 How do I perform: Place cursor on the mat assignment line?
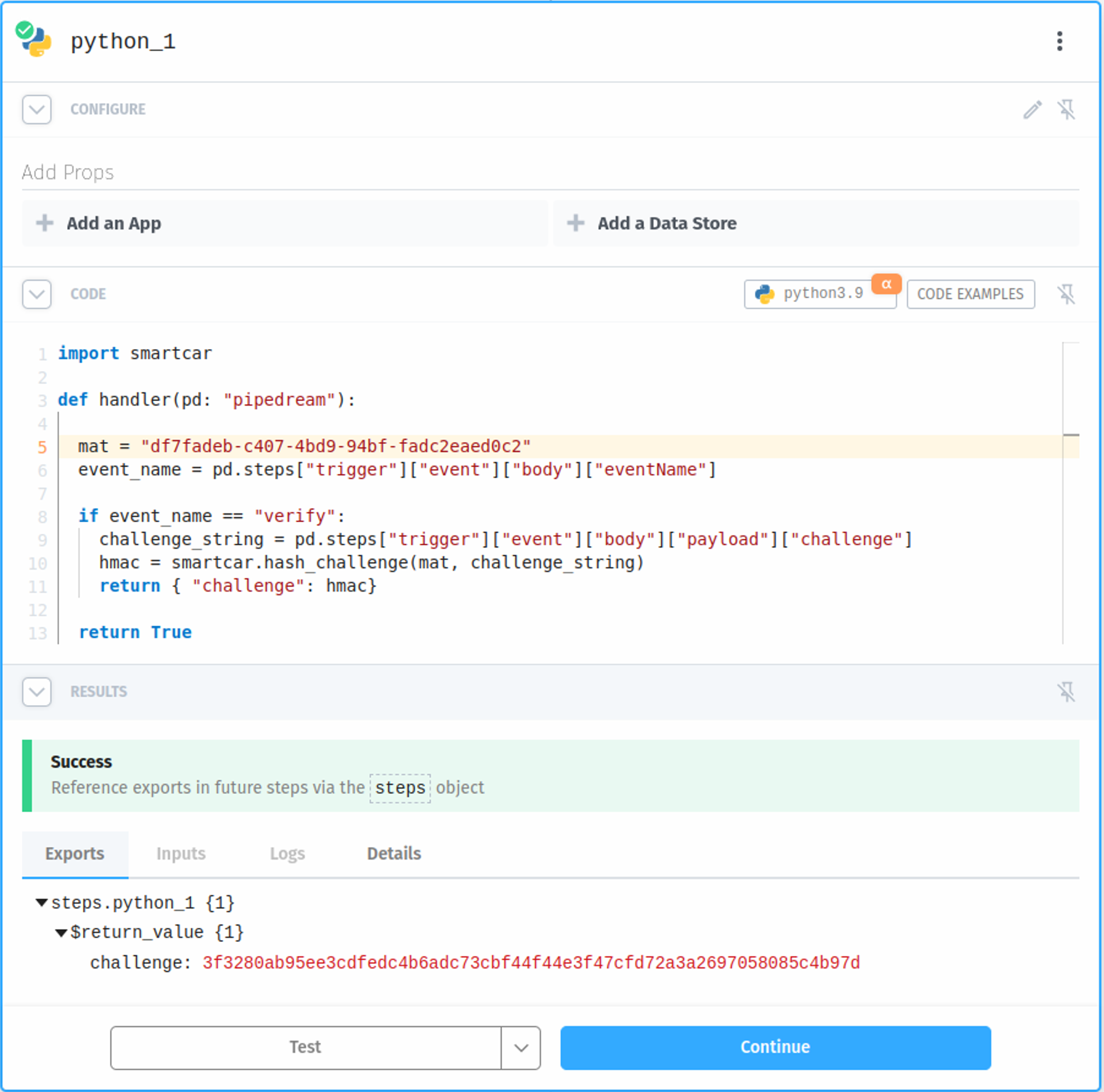click(x=304, y=446)
